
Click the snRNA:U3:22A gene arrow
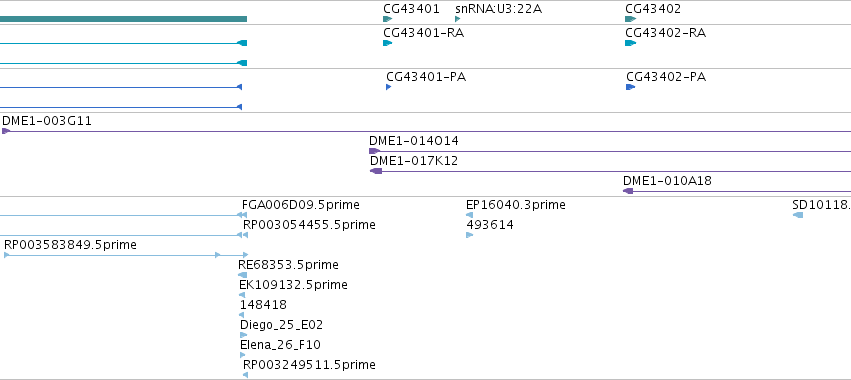coord(458,19)
